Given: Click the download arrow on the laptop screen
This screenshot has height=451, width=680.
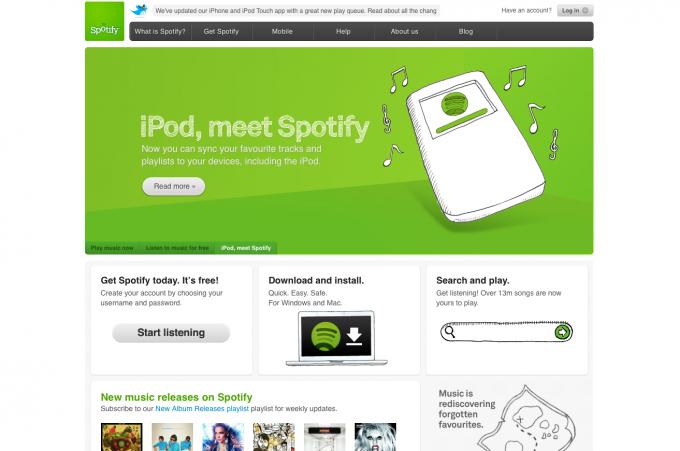Looking at the screenshot, I should tap(354, 336).
